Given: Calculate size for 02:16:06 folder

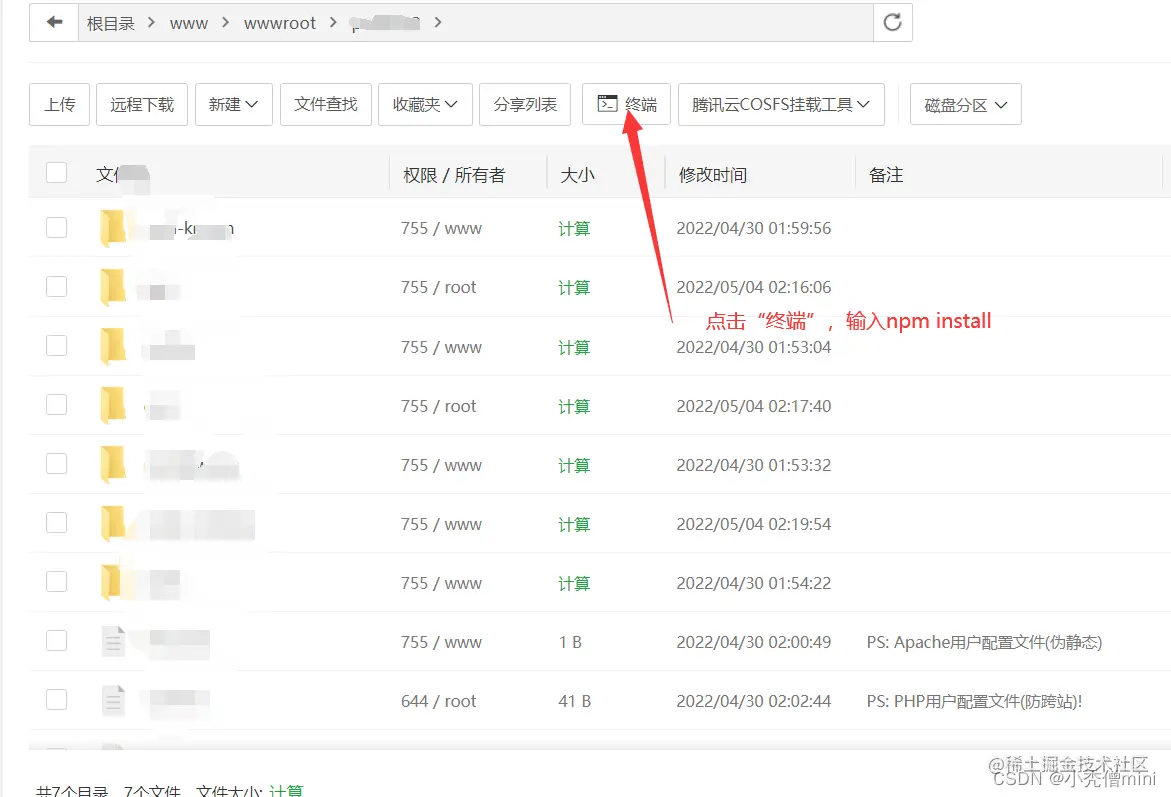Looking at the screenshot, I should tap(574, 288).
